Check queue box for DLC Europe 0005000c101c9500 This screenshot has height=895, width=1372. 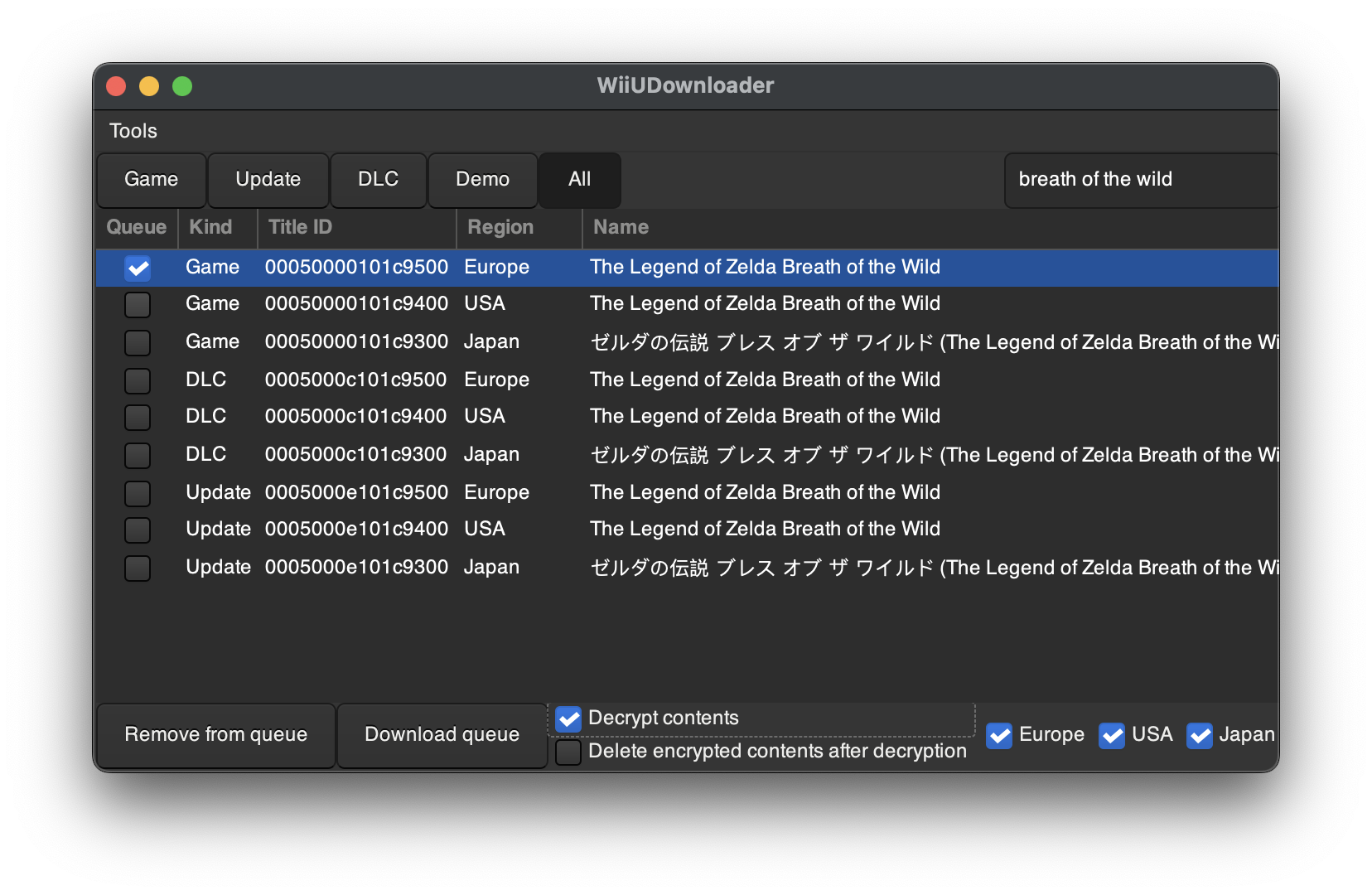(138, 380)
